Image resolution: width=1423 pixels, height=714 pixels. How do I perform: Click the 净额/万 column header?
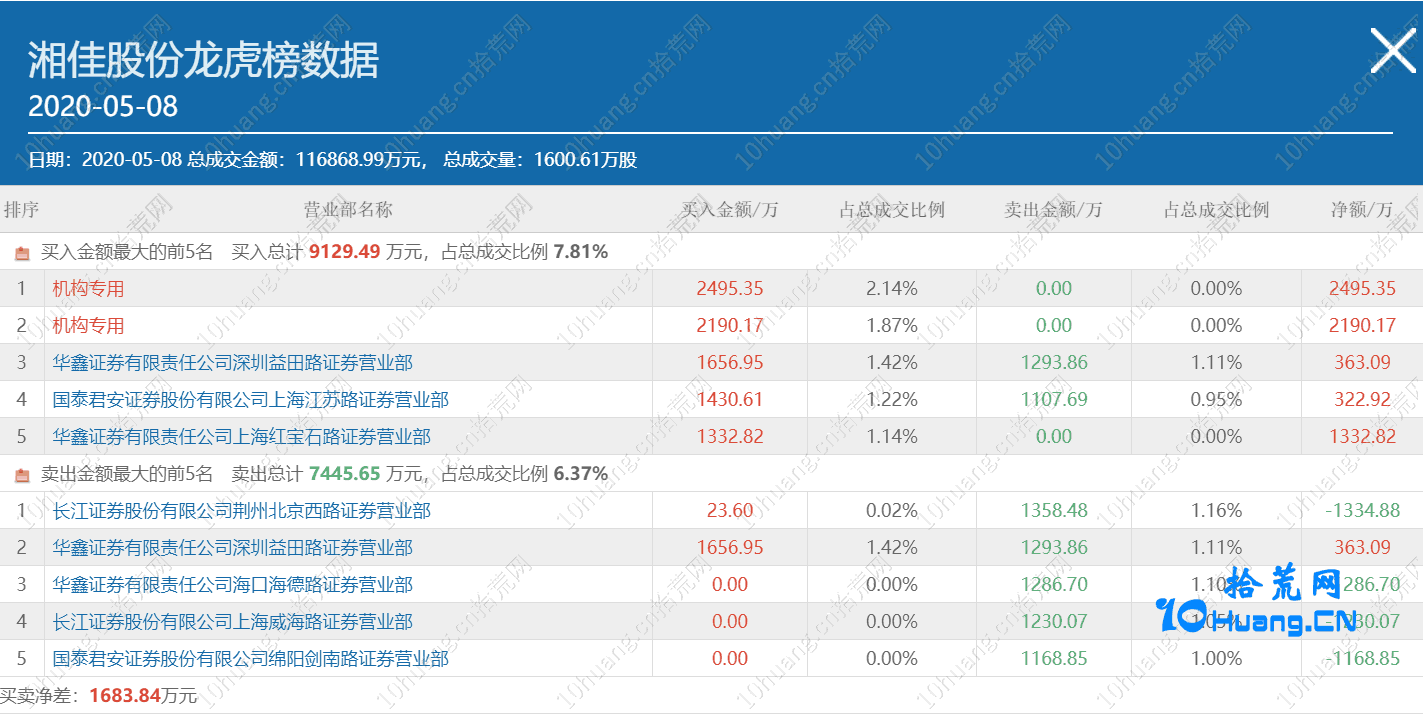(1361, 210)
